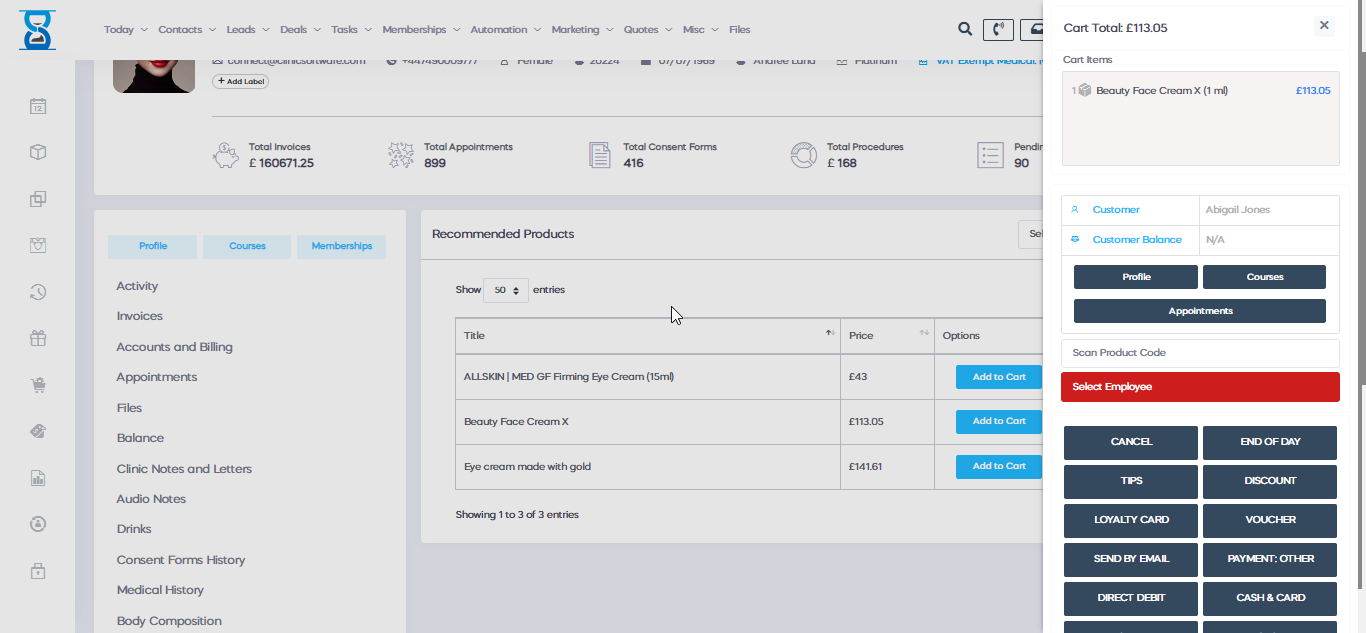This screenshot has width=1366, height=633.
Task: Sort table by Price column
Action: point(885,335)
